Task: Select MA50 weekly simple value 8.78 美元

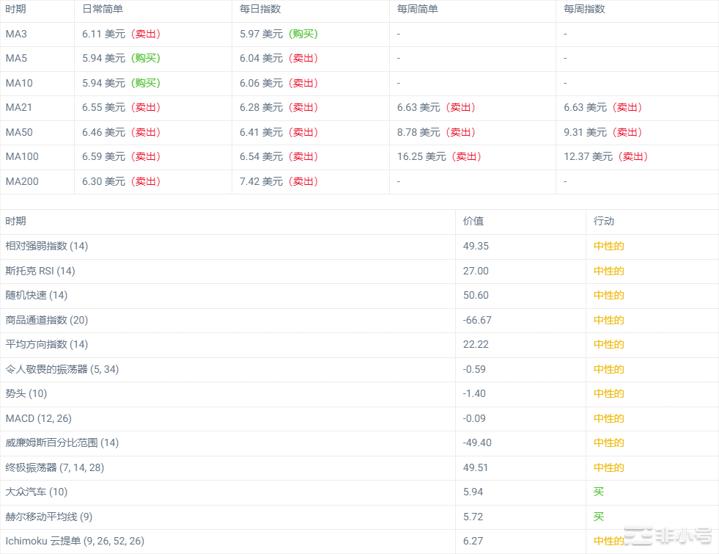Action: click(x=419, y=132)
